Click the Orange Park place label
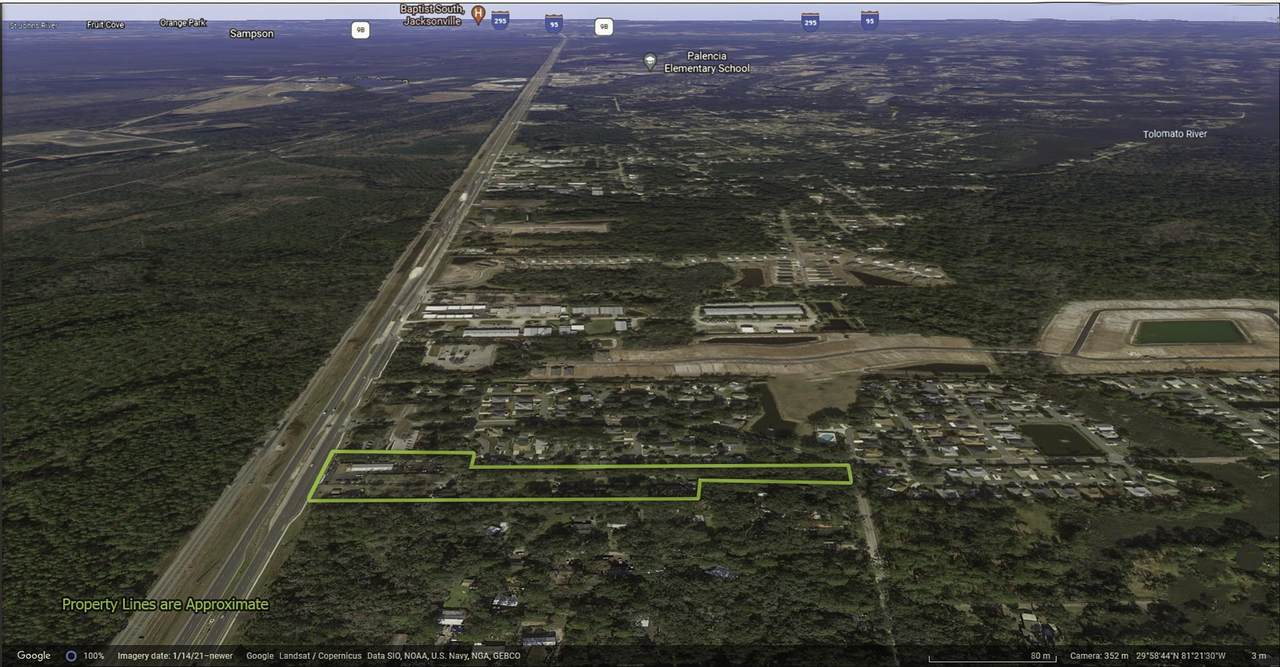This screenshot has width=1280, height=667. pos(183,23)
